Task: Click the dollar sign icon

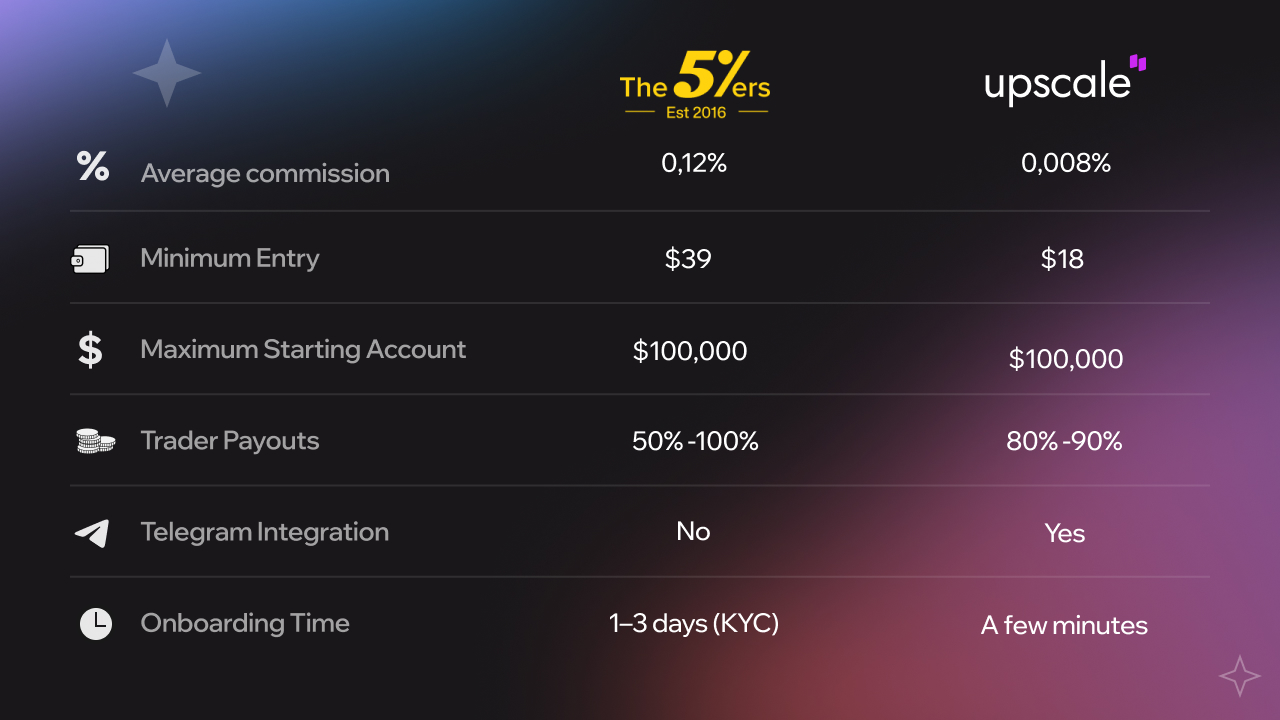Action: coord(90,350)
